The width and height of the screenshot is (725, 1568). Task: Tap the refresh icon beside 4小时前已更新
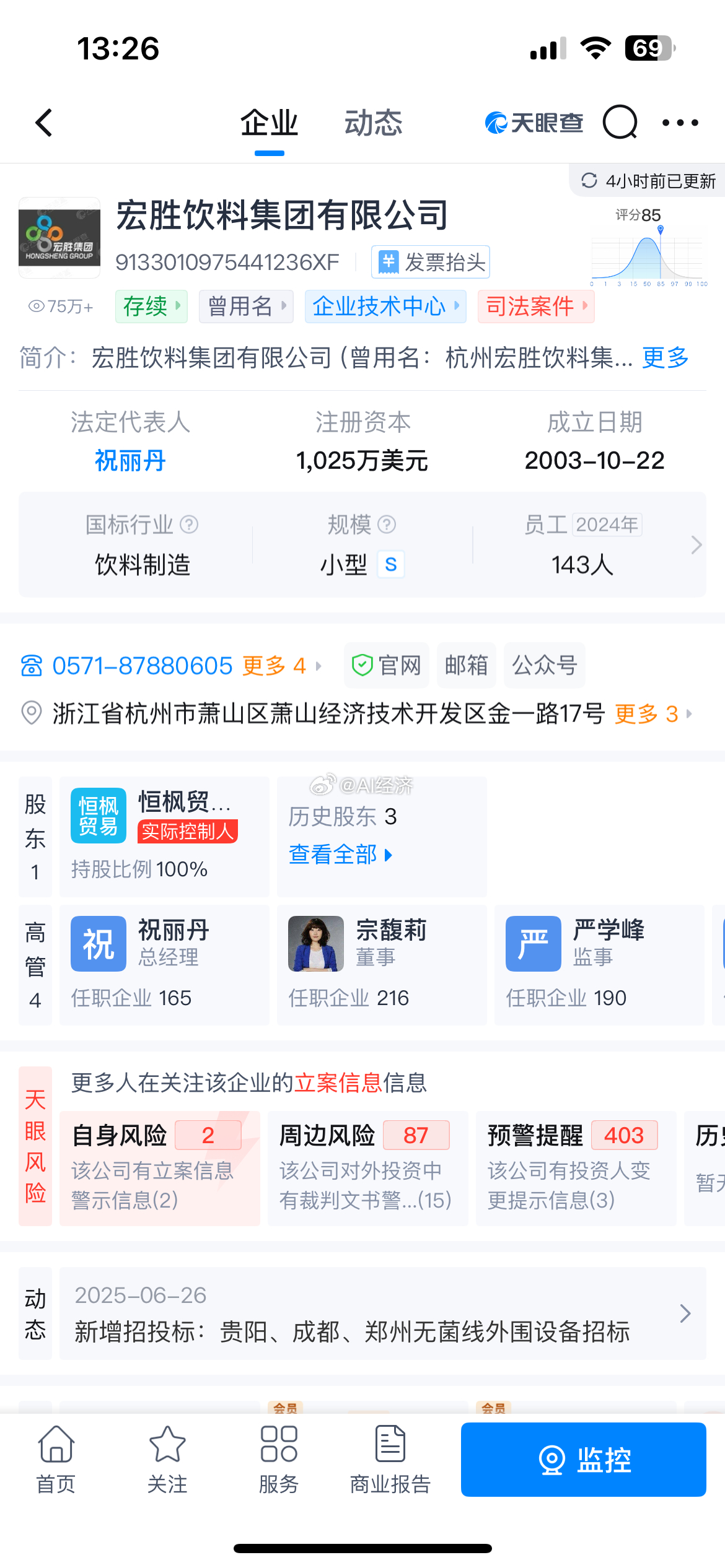pyautogui.click(x=589, y=180)
